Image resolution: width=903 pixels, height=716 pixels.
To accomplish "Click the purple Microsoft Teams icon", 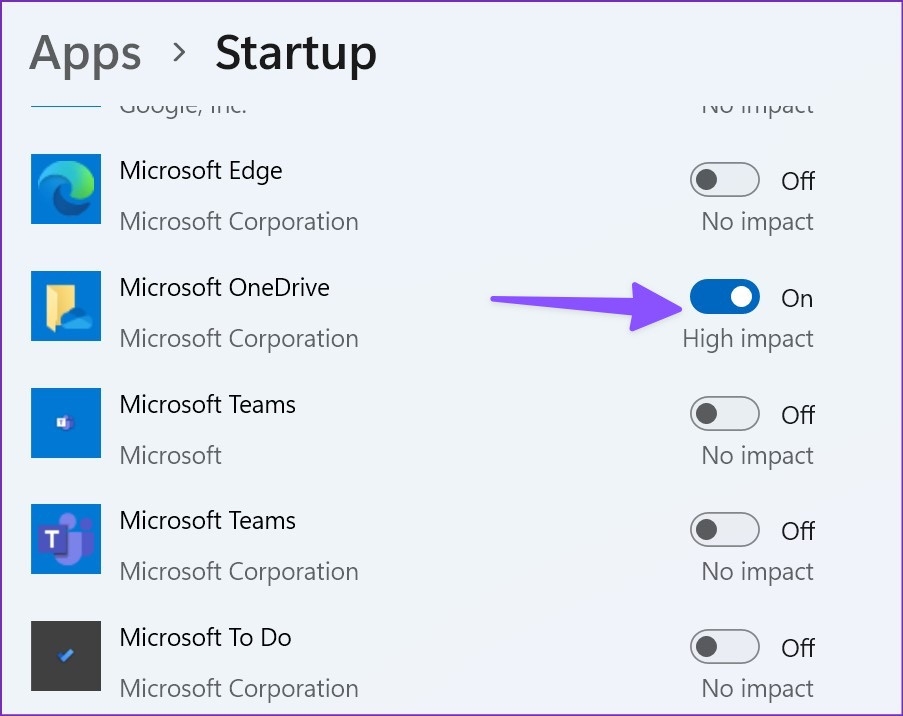I will [66, 539].
